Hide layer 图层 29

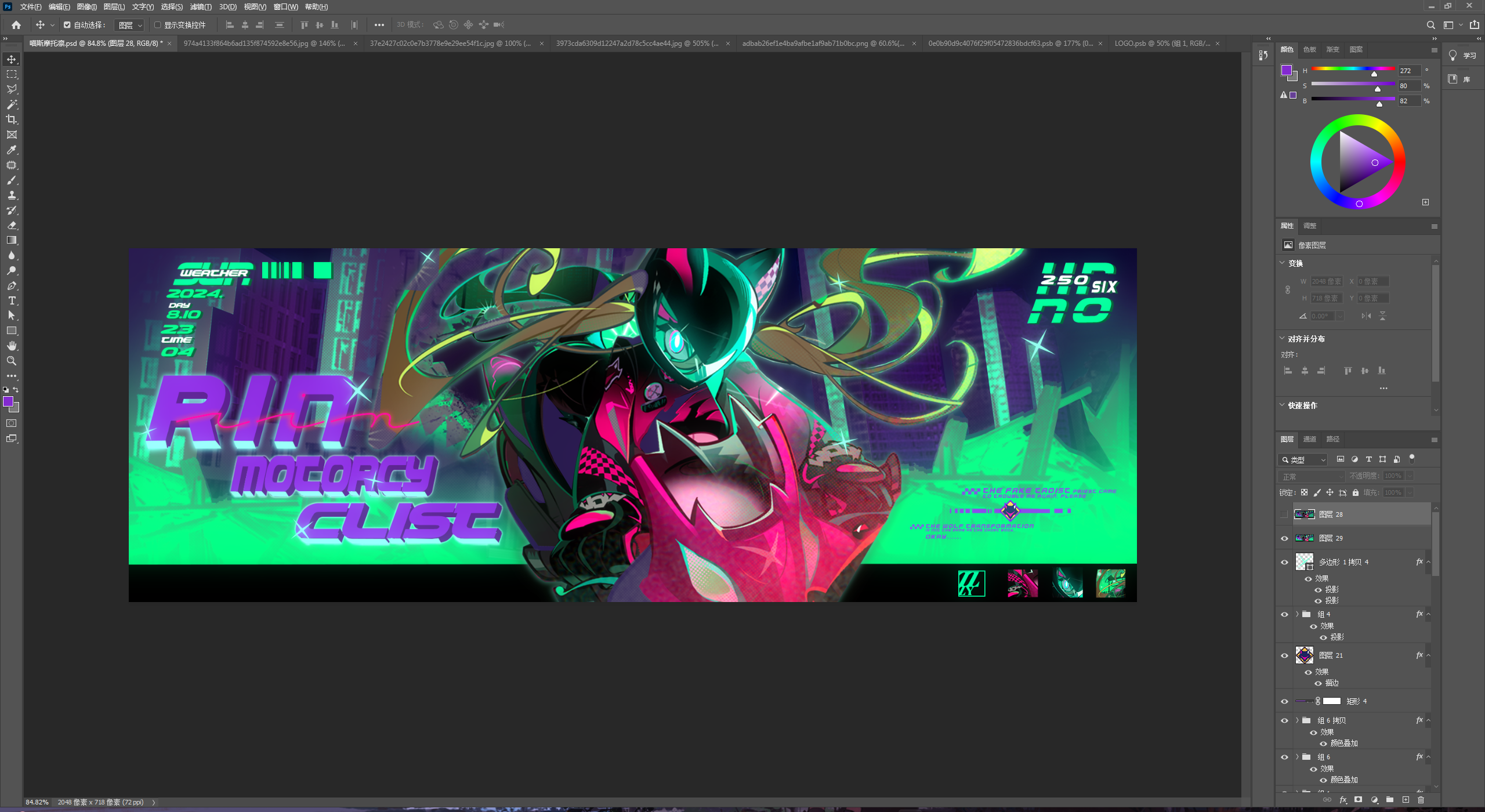pyautogui.click(x=1284, y=538)
